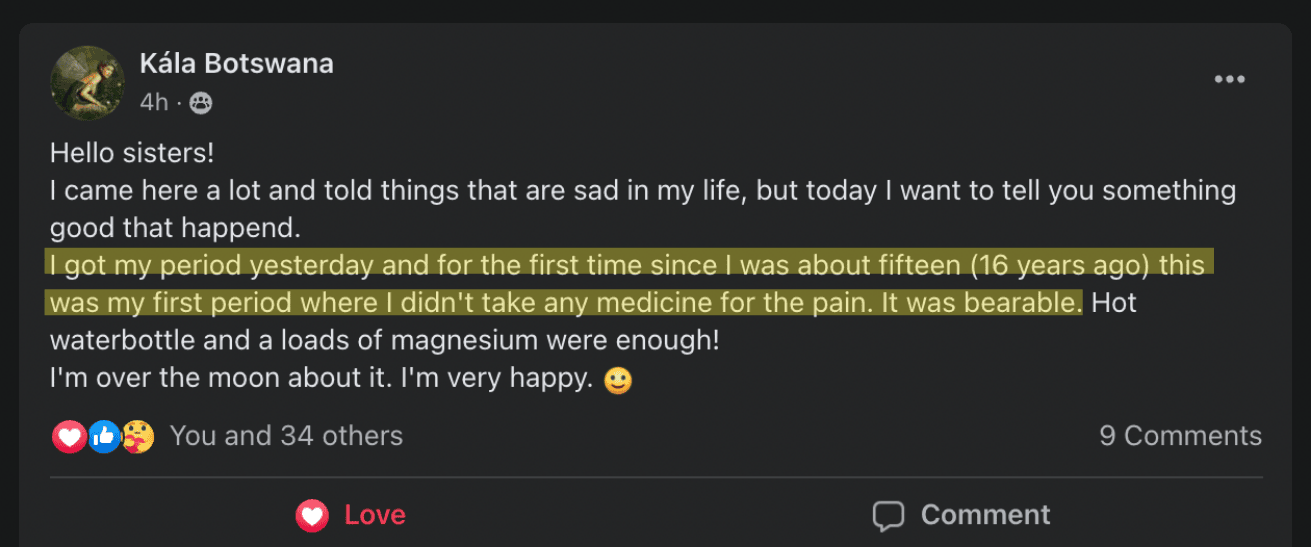Click the speech bubble Comment icon

[888, 515]
